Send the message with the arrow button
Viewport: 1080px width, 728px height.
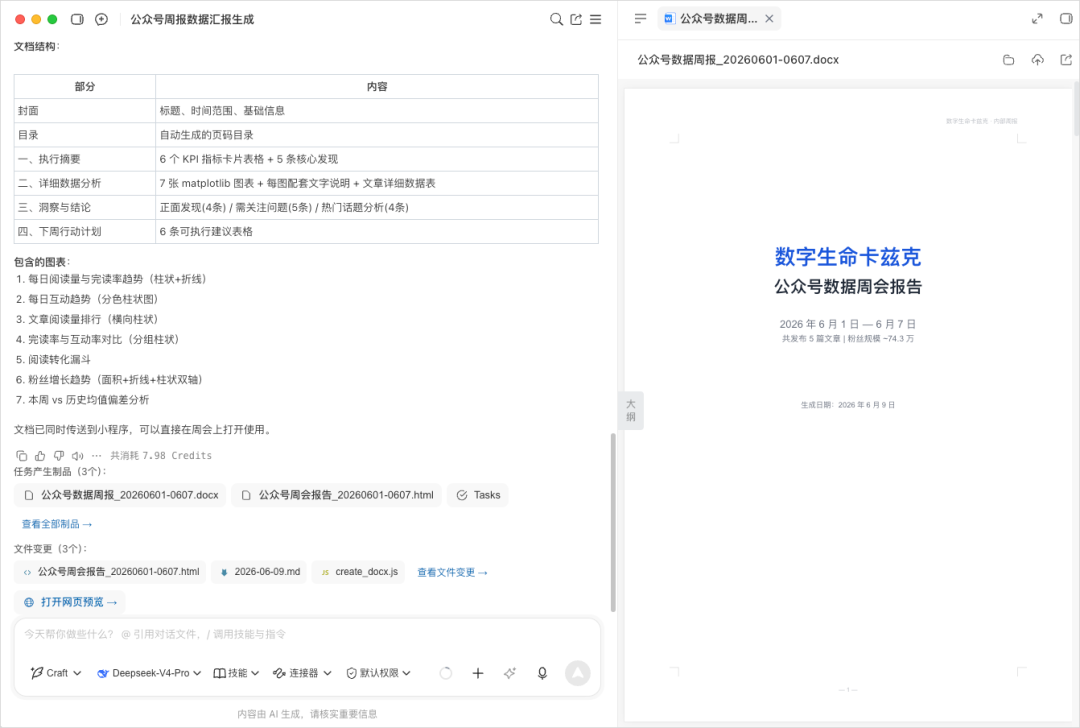(577, 673)
